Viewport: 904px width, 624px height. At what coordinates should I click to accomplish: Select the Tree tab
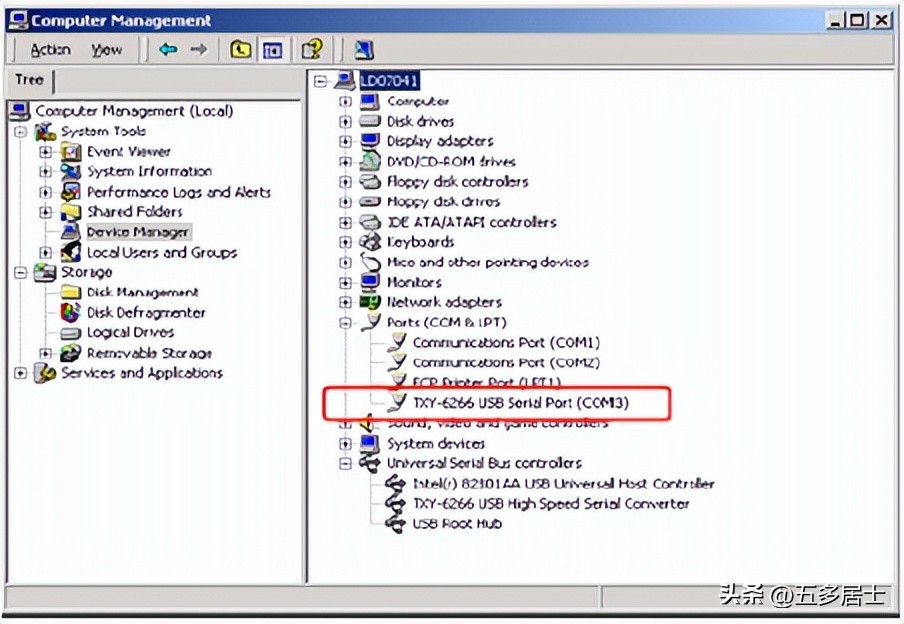[x=29, y=80]
